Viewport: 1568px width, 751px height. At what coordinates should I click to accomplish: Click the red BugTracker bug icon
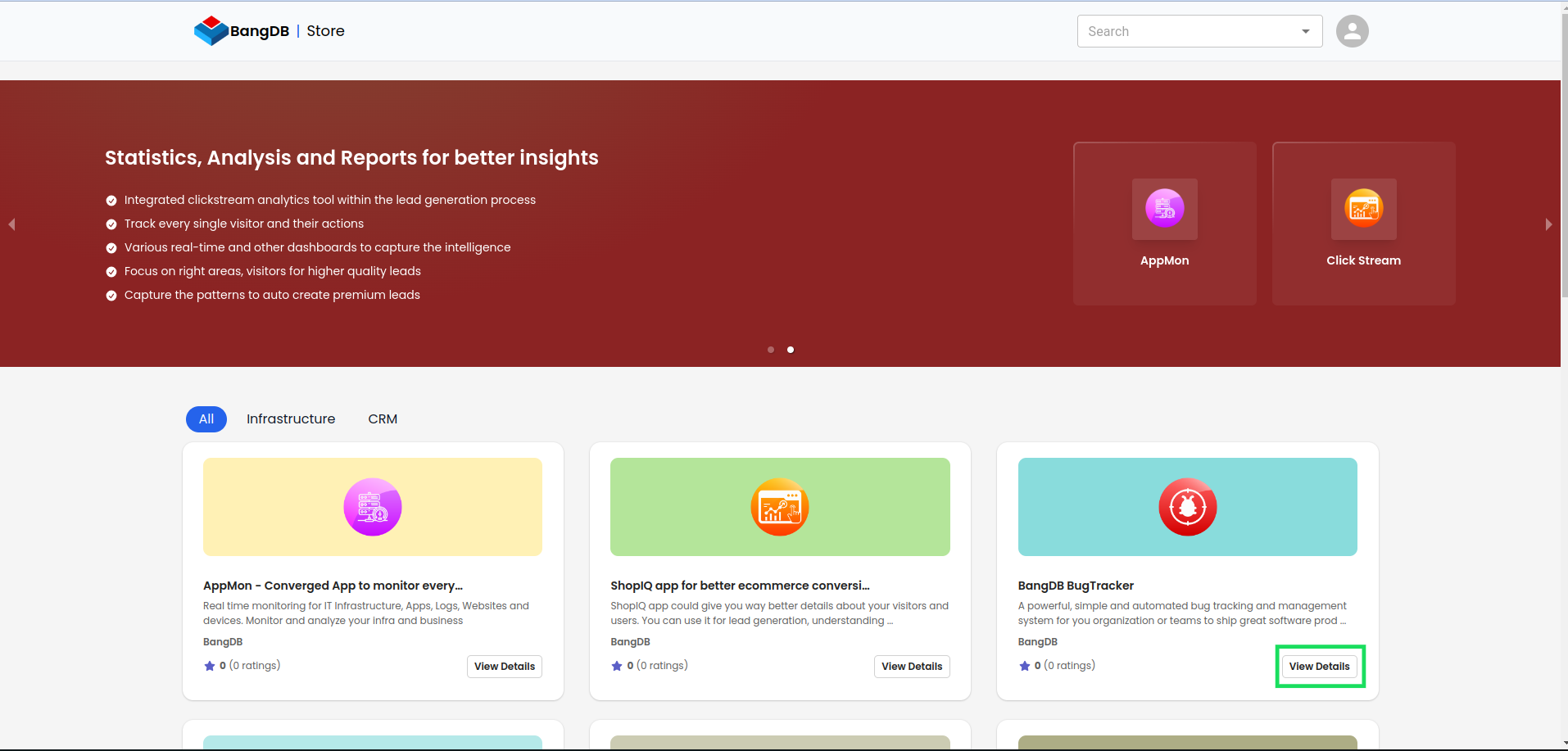pyautogui.click(x=1187, y=507)
